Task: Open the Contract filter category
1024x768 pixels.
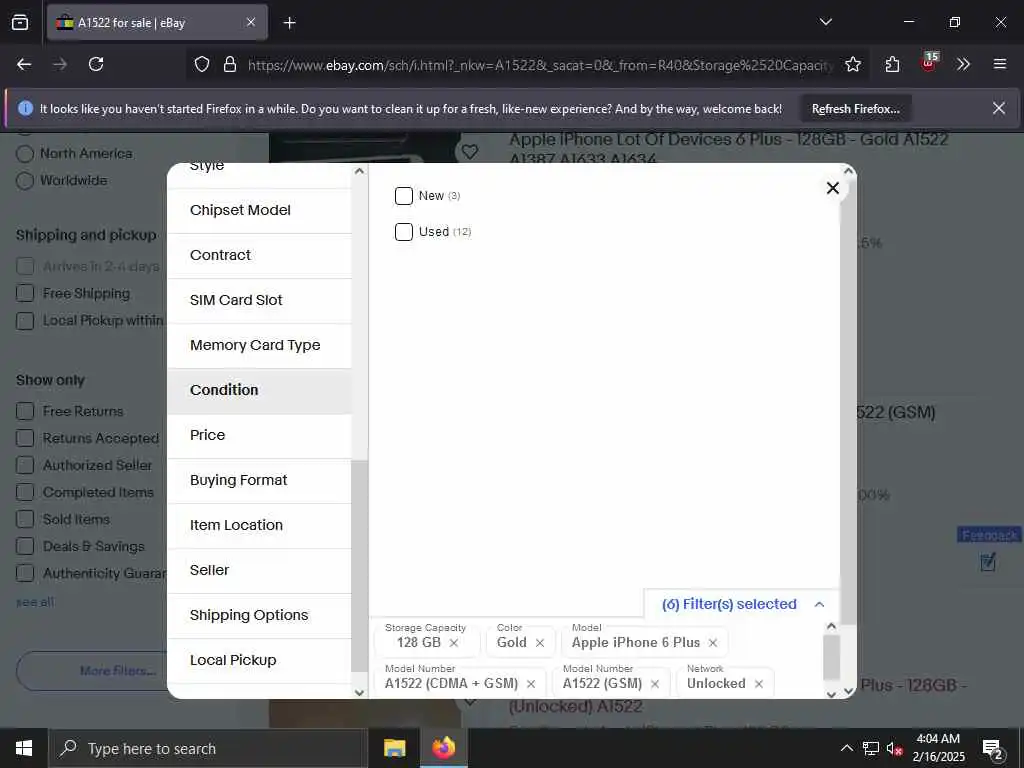Action: pos(259,255)
